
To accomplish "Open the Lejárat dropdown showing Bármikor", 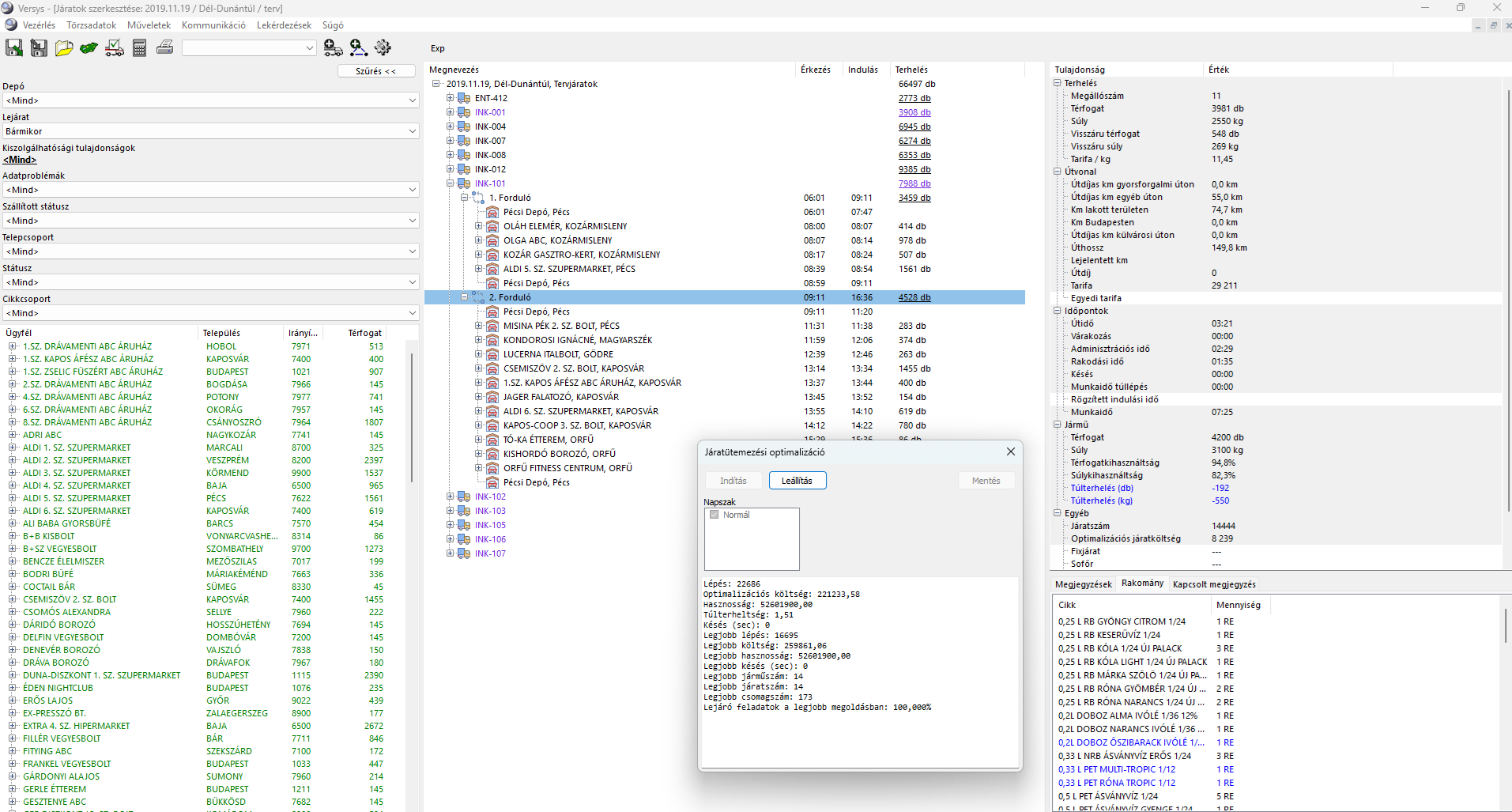I will pos(211,131).
